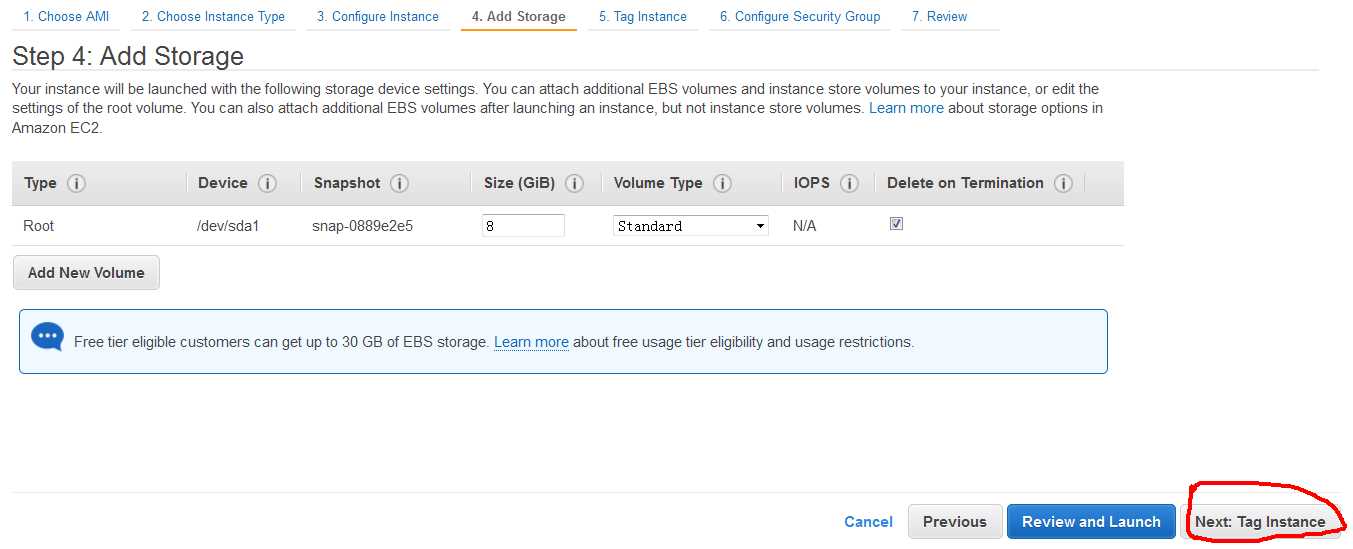Open the 6. Configure Security Group tab
Viewport: 1353px width, 549px height.
pos(800,16)
